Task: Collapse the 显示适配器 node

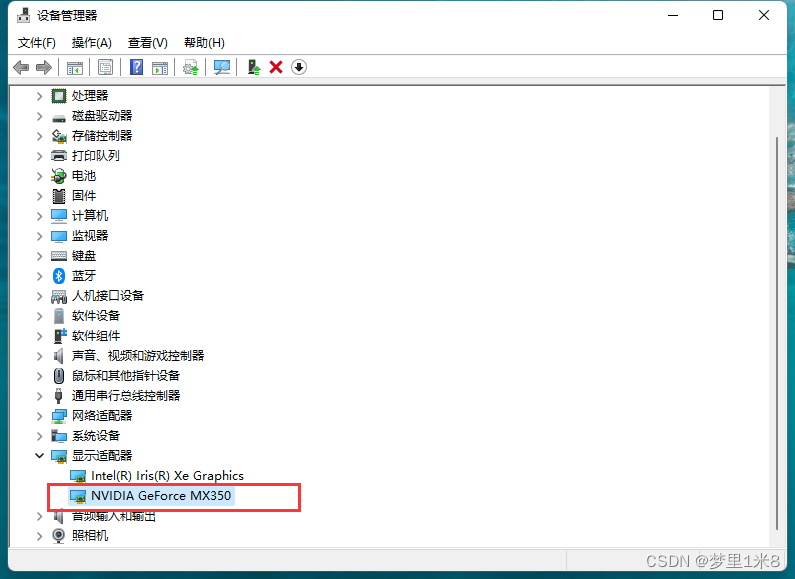Action: (40, 456)
